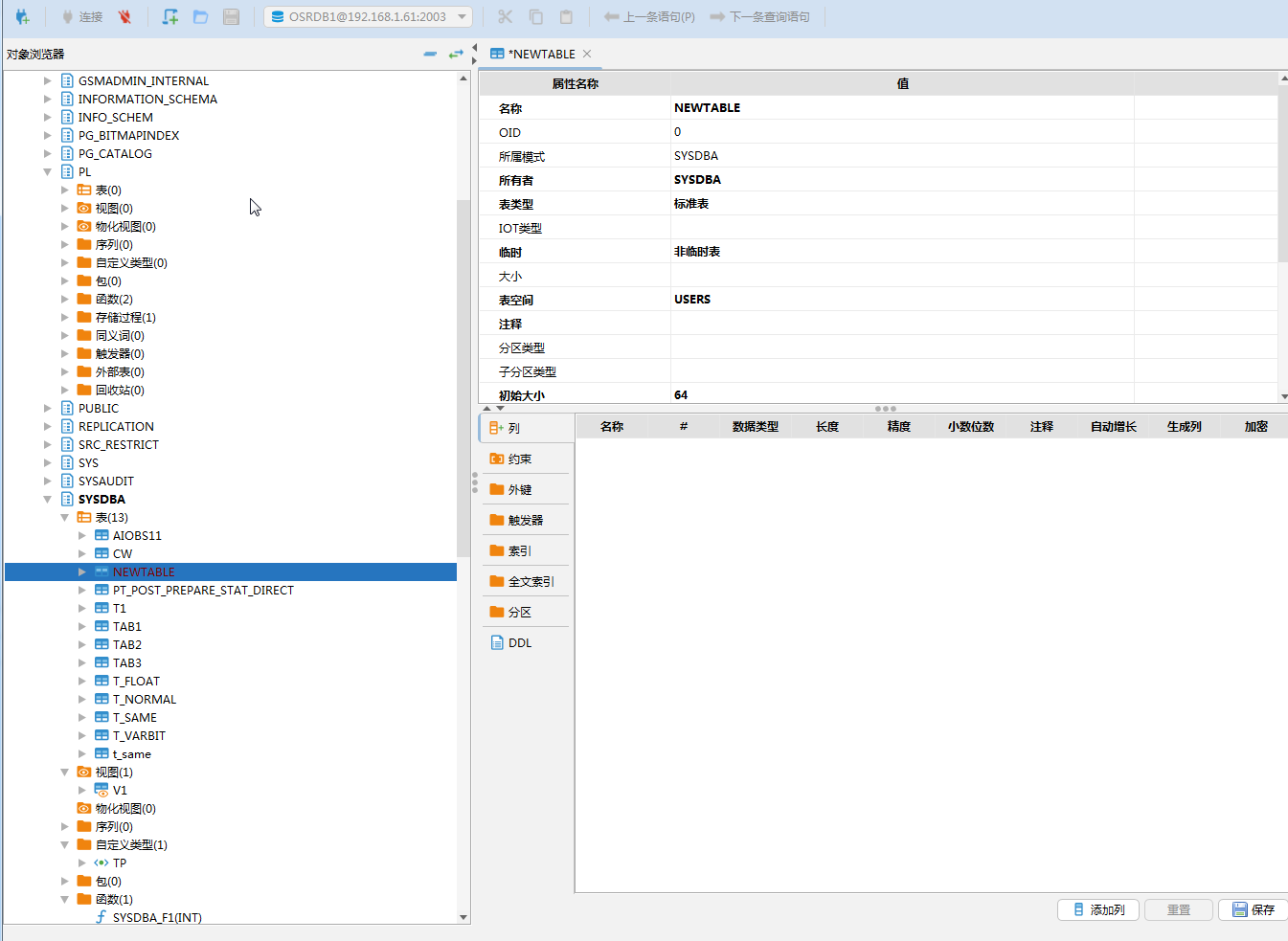Click the 添加列 button
Screen dimensions: 1288x941
1097,909
